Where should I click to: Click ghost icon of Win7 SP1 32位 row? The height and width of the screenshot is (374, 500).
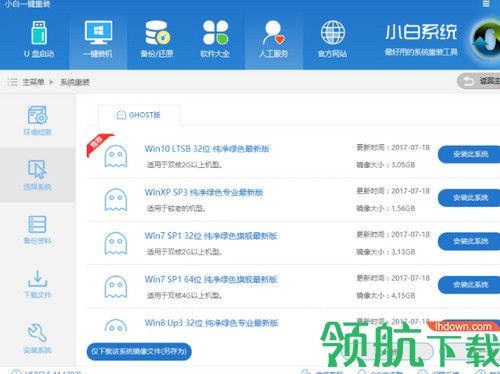116,243
